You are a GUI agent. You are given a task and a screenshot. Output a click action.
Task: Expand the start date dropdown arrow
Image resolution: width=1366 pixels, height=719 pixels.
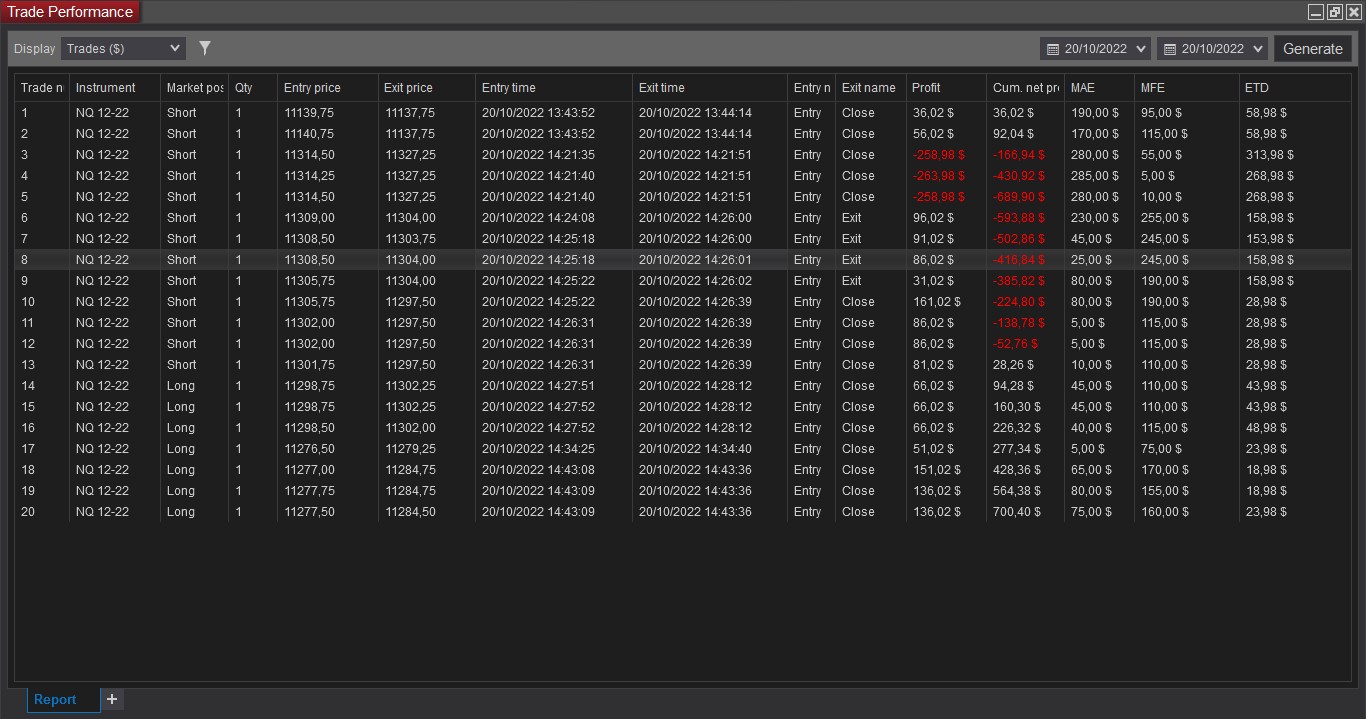[1142, 48]
